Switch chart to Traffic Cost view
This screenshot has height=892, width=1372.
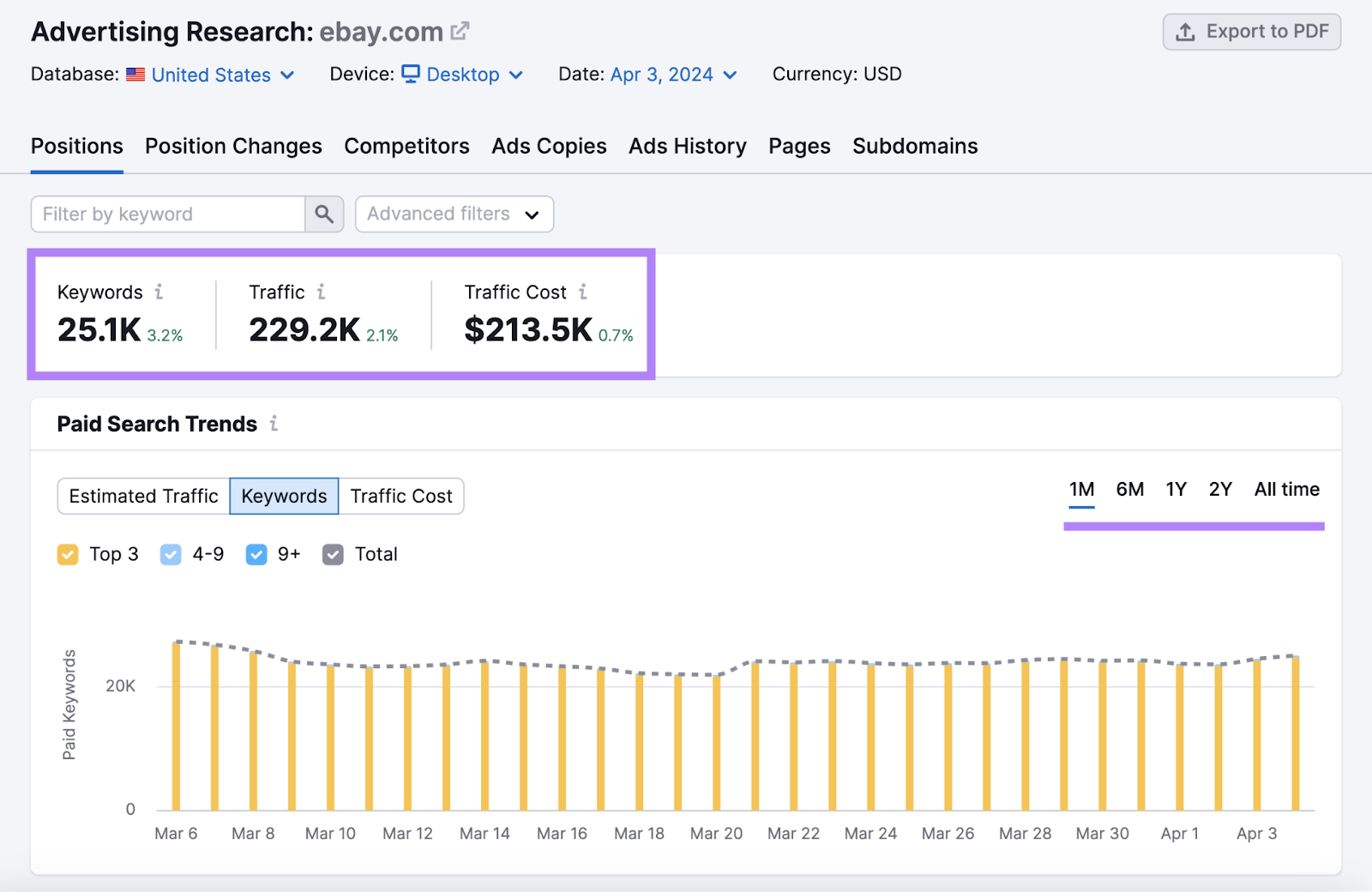(x=400, y=496)
